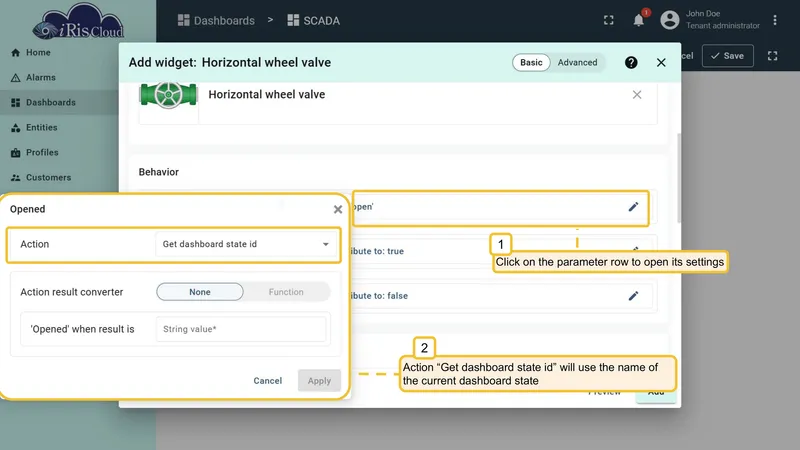Screen dimensions: 800x450
Task: Focus the String value input field
Action: (x=241, y=329)
